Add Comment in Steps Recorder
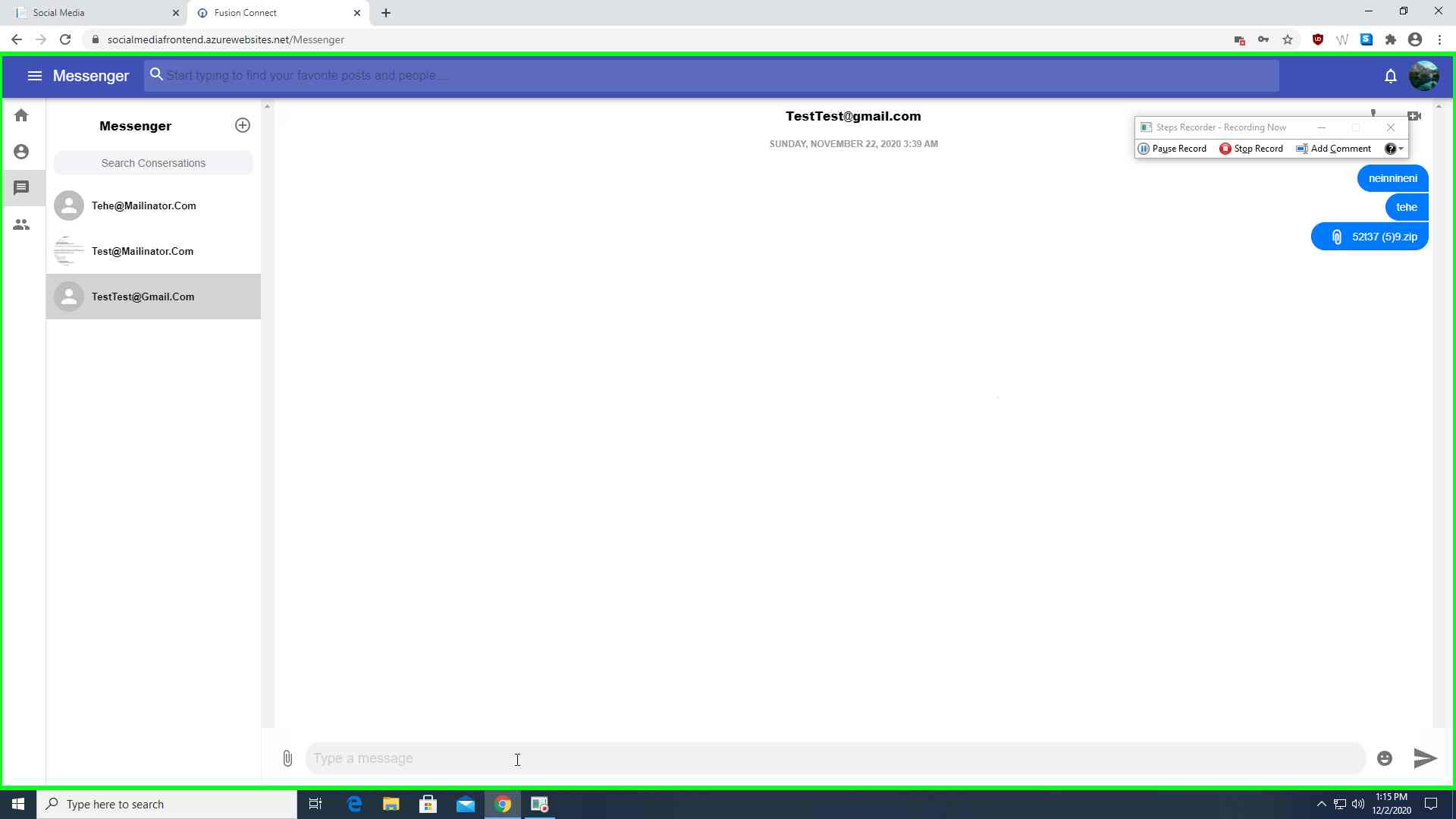The width and height of the screenshot is (1456, 819). [1334, 149]
